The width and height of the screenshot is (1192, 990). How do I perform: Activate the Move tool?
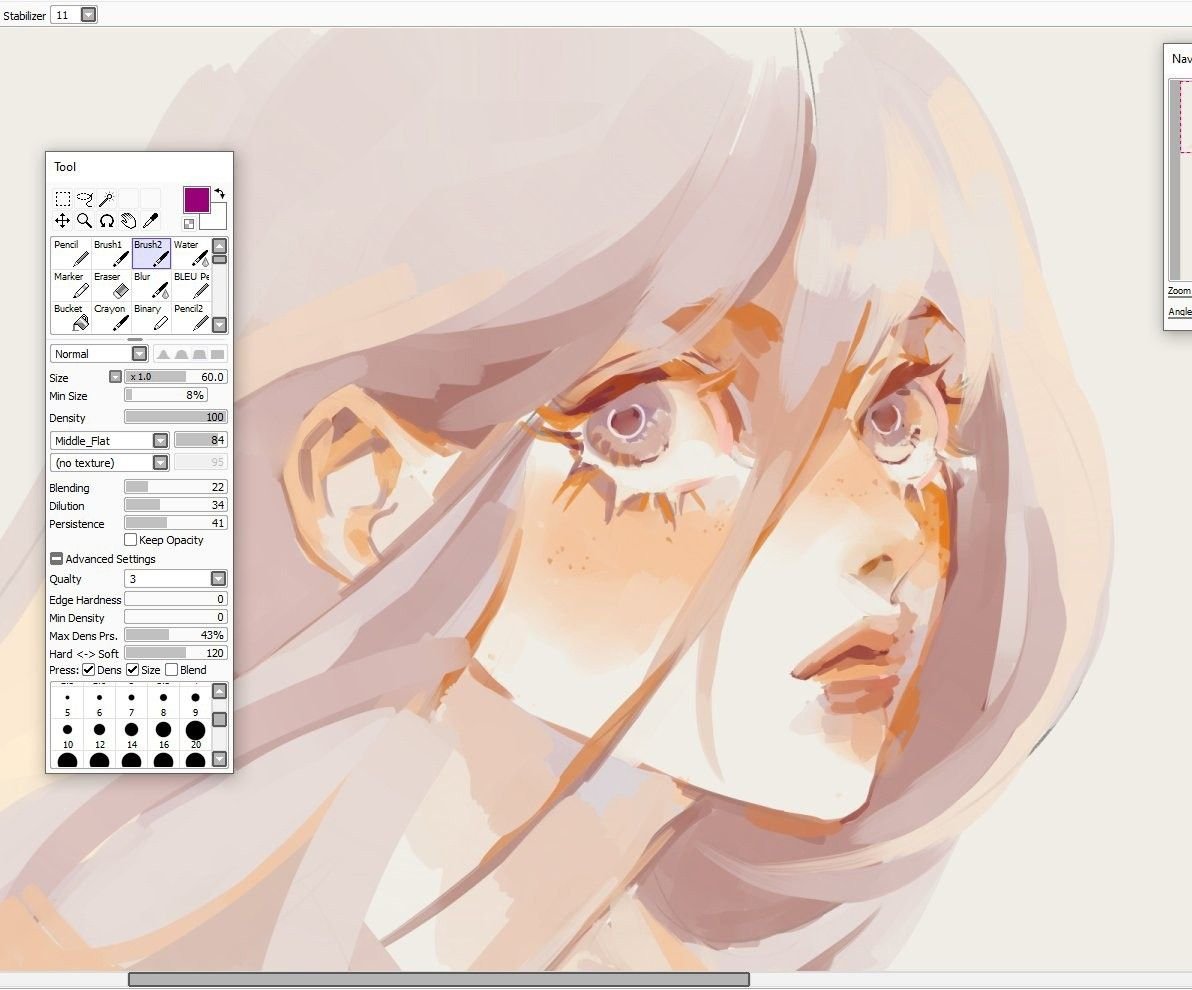click(x=62, y=221)
